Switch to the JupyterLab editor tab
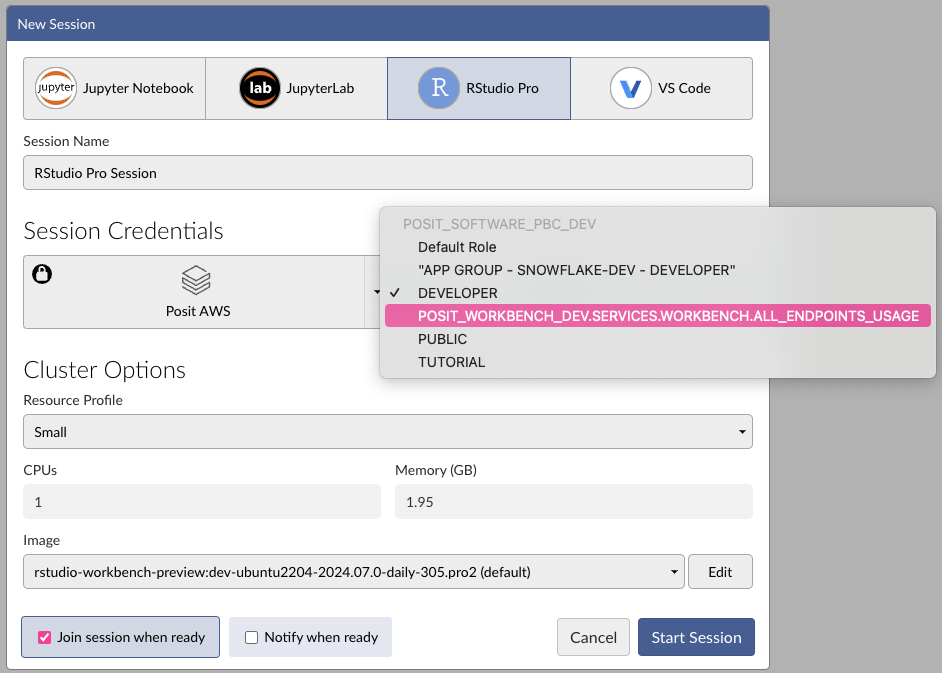This screenshot has height=673, width=942. 296,88
